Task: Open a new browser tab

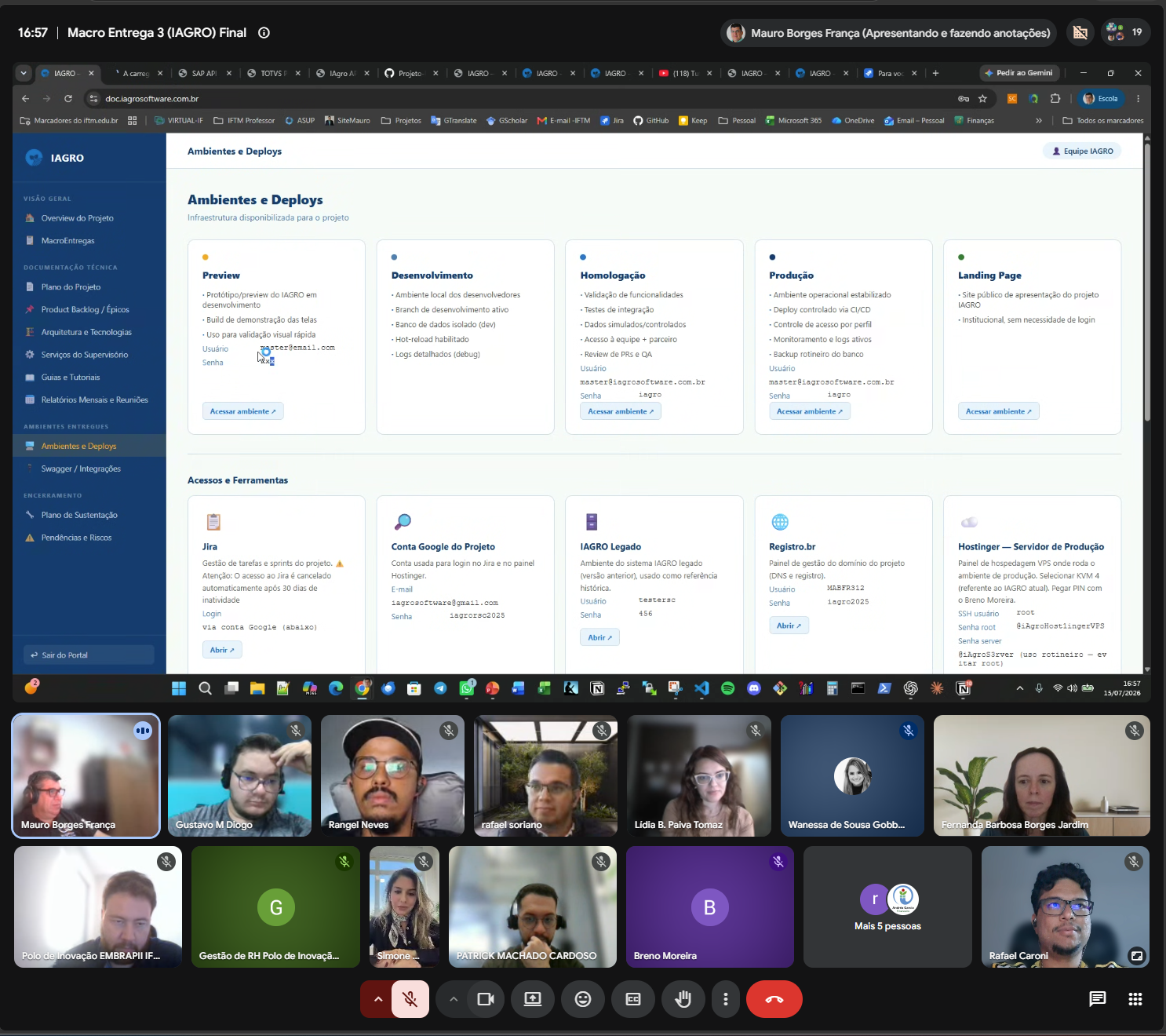Action: click(x=935, y=73)
